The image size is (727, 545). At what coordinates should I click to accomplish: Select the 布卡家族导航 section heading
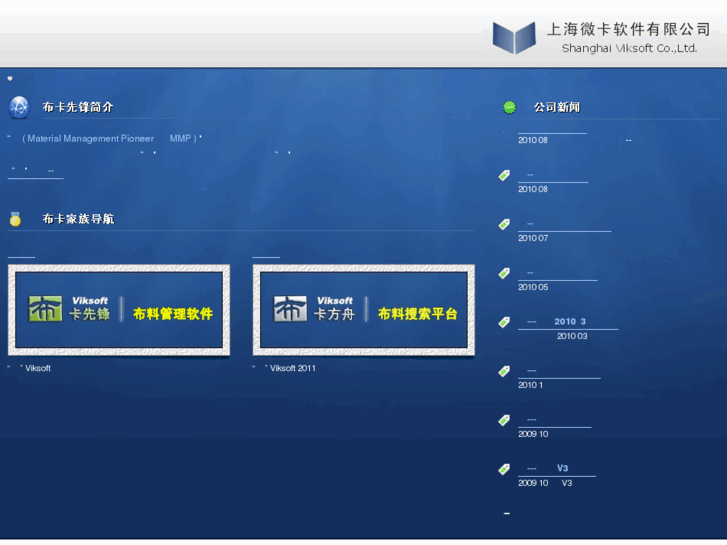(x=78, y=218)
